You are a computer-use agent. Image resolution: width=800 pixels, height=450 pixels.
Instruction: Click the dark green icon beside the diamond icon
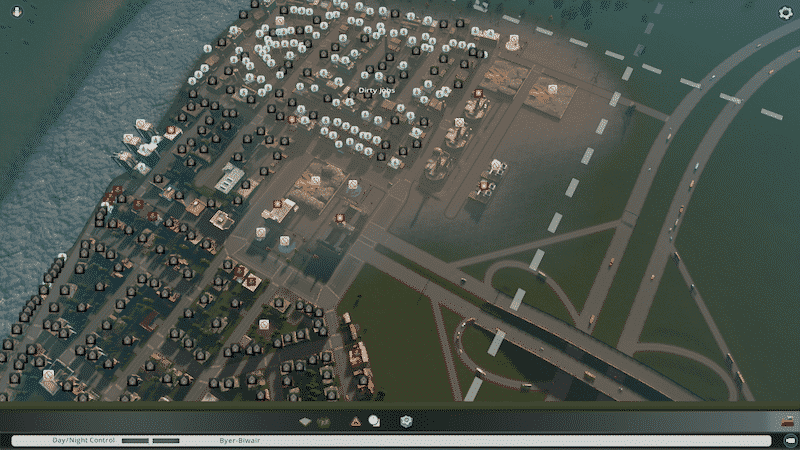pos(323,422)
